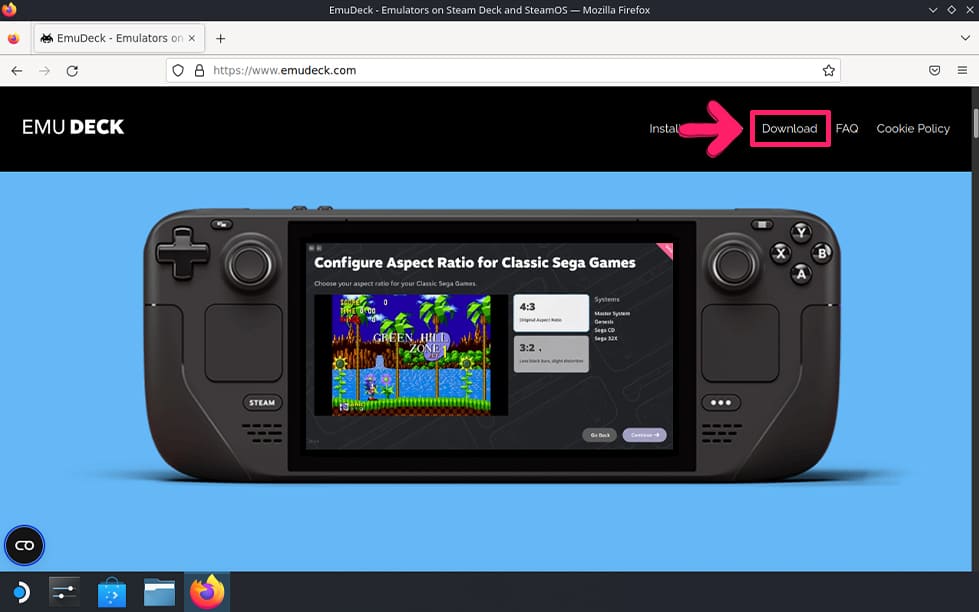The height and width of the screenshot is (612, 979).
Task: Open the floating cookie consent icon
Action: (x=24, y=545)
